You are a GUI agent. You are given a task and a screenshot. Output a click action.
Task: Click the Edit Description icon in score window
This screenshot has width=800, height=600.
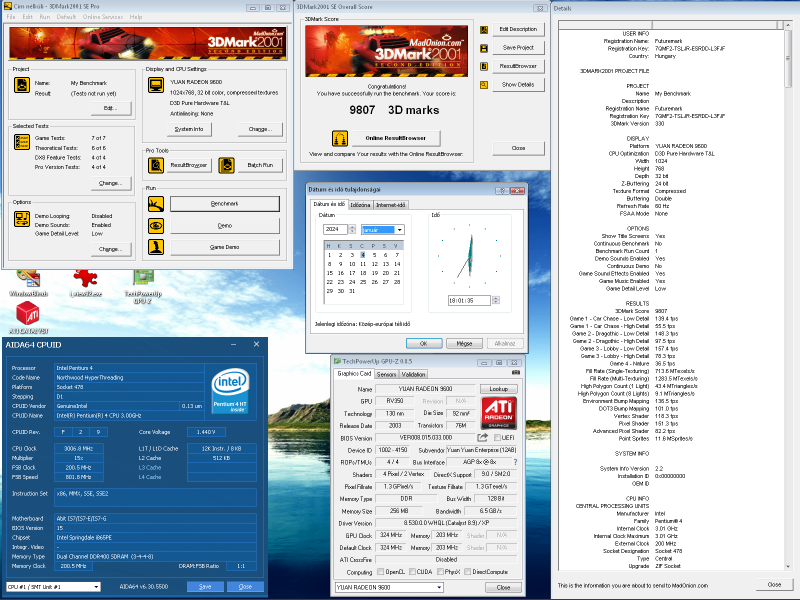coord(484,30)
